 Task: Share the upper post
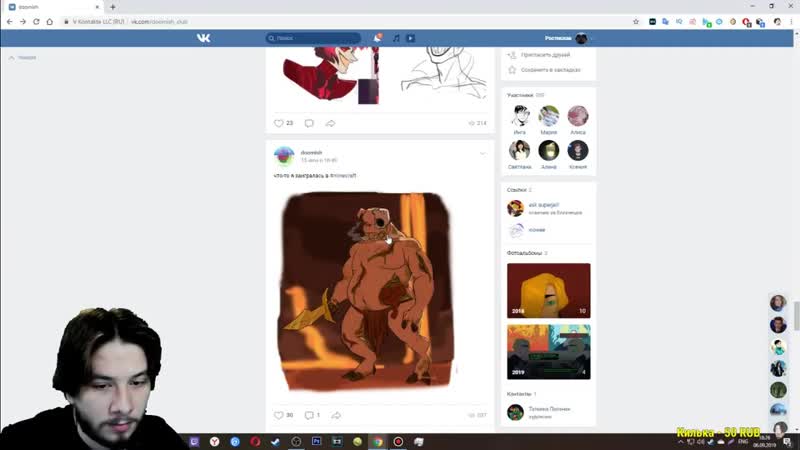tap(331, 123)
